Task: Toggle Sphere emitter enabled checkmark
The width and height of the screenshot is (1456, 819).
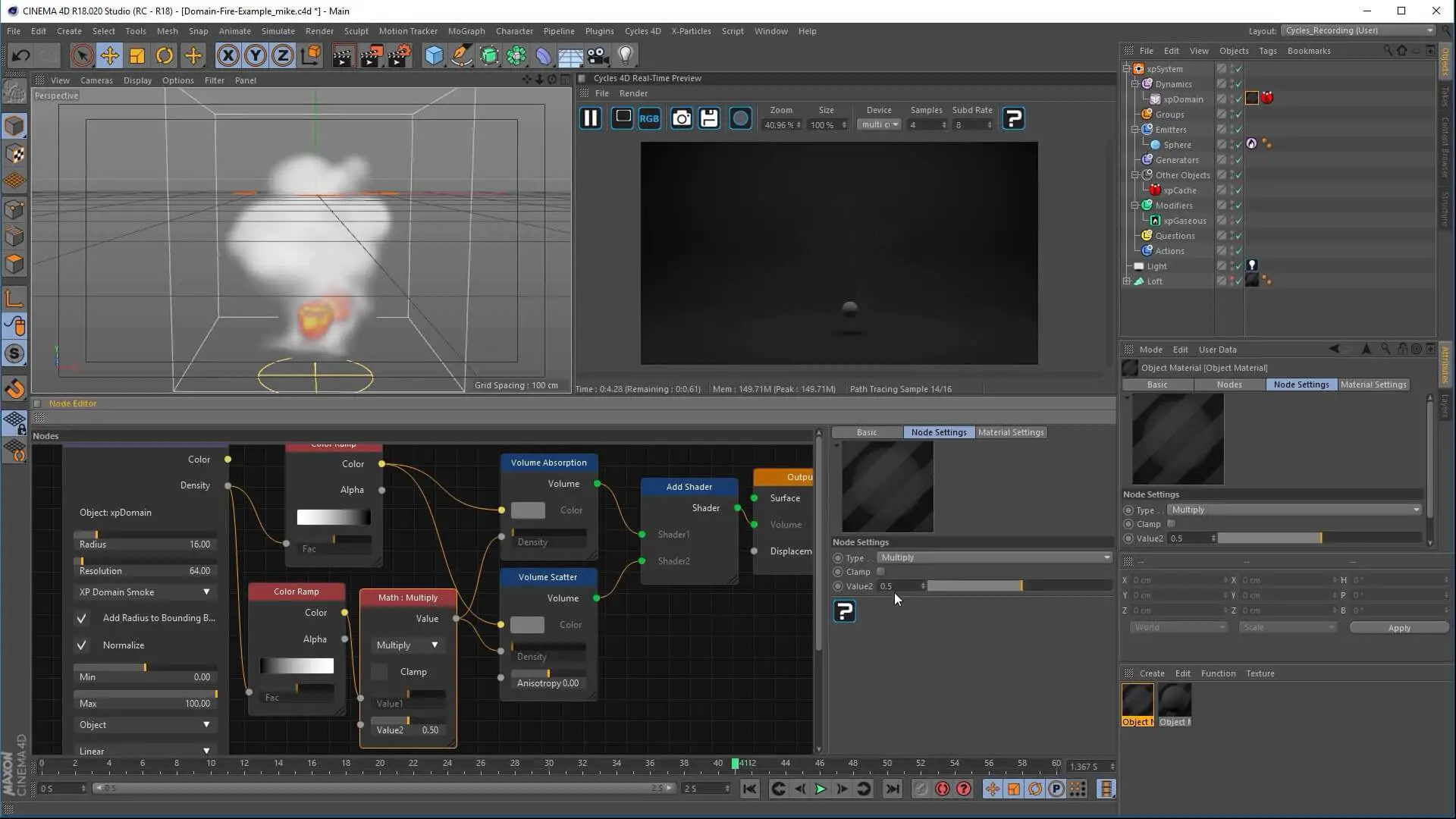Action: point(1238,145)
